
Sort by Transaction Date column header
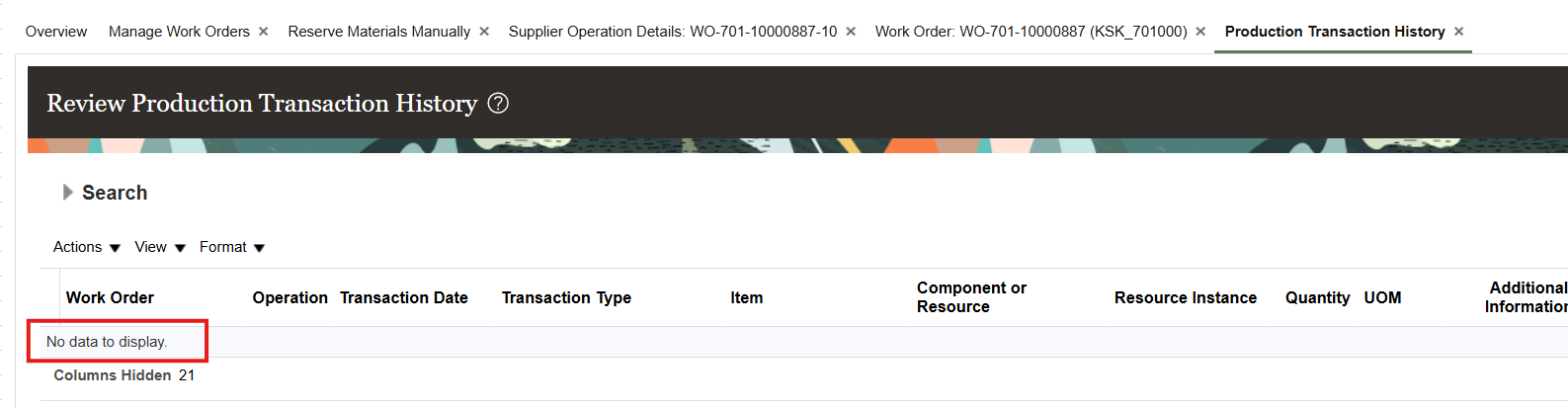coord(404,297)
